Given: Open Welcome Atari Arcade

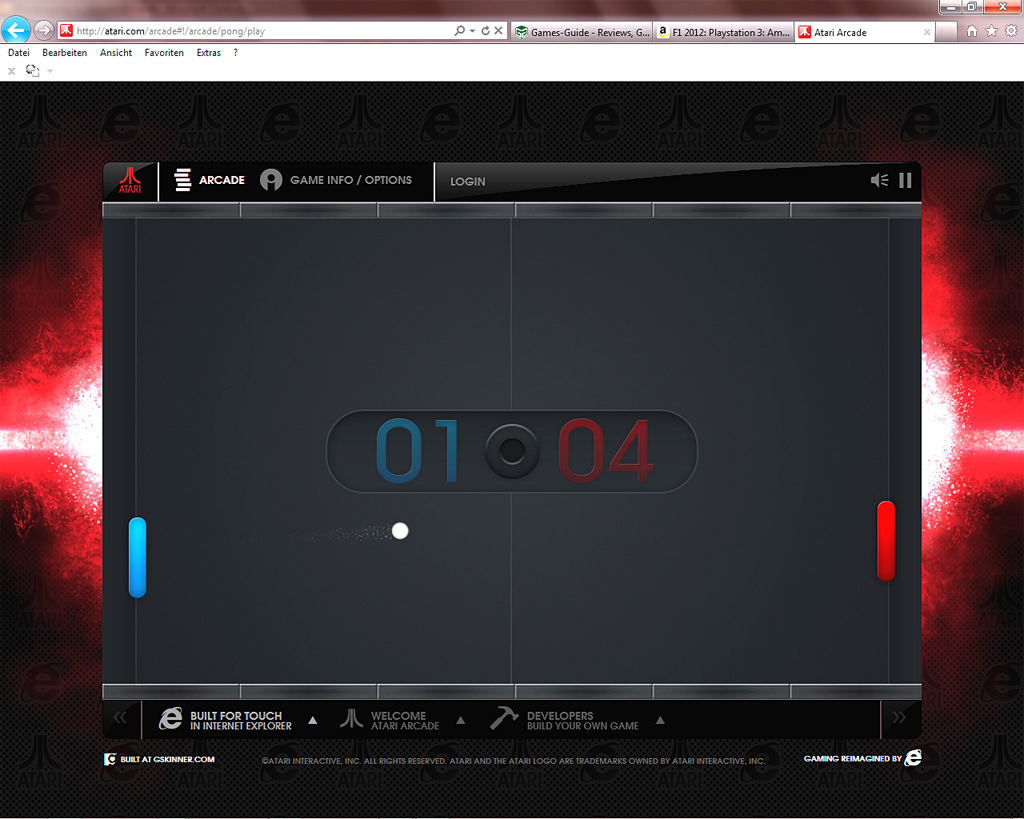Looking at the screenshot, I should pos(389,720).
